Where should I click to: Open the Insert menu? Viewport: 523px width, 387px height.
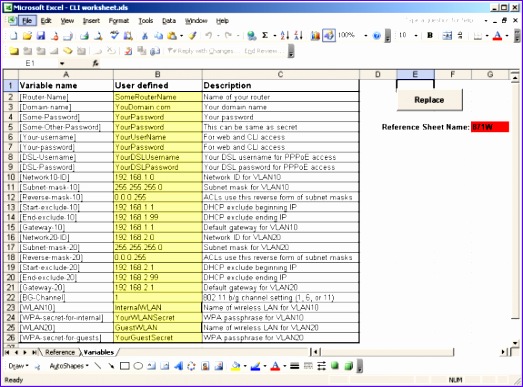click(91, 21)
